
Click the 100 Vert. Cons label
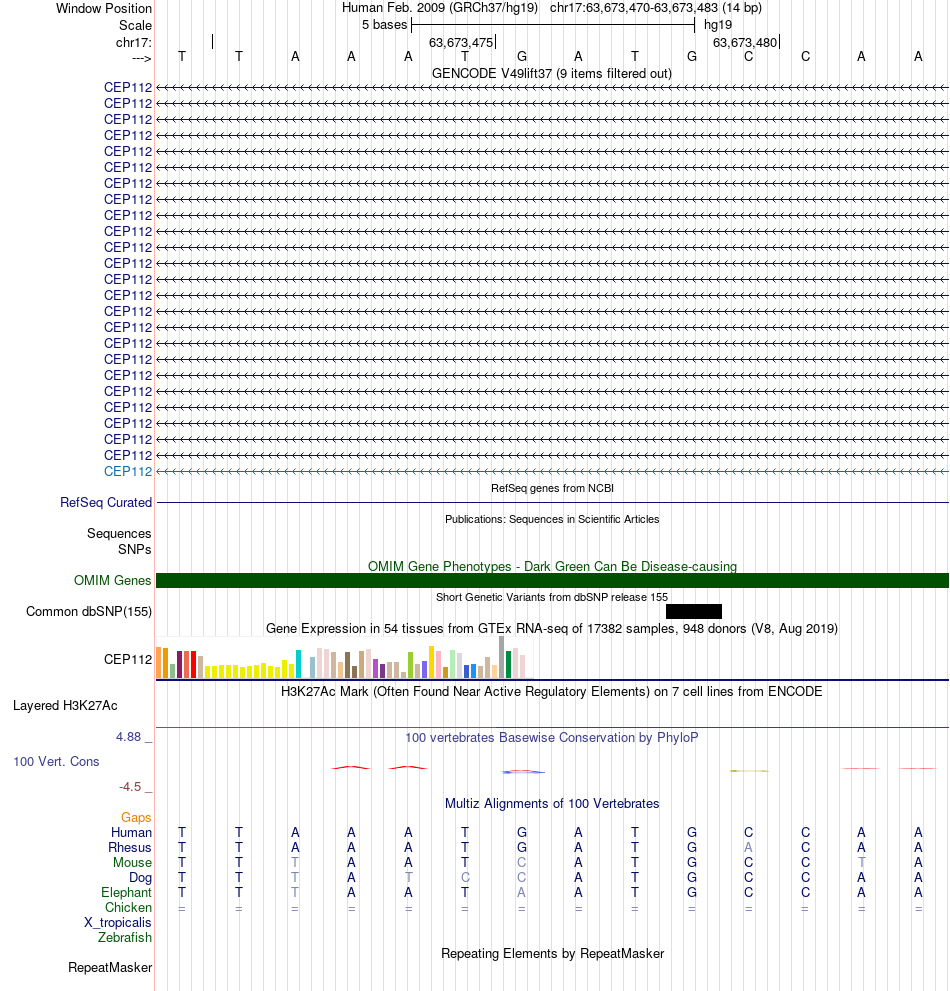(56, 762)
